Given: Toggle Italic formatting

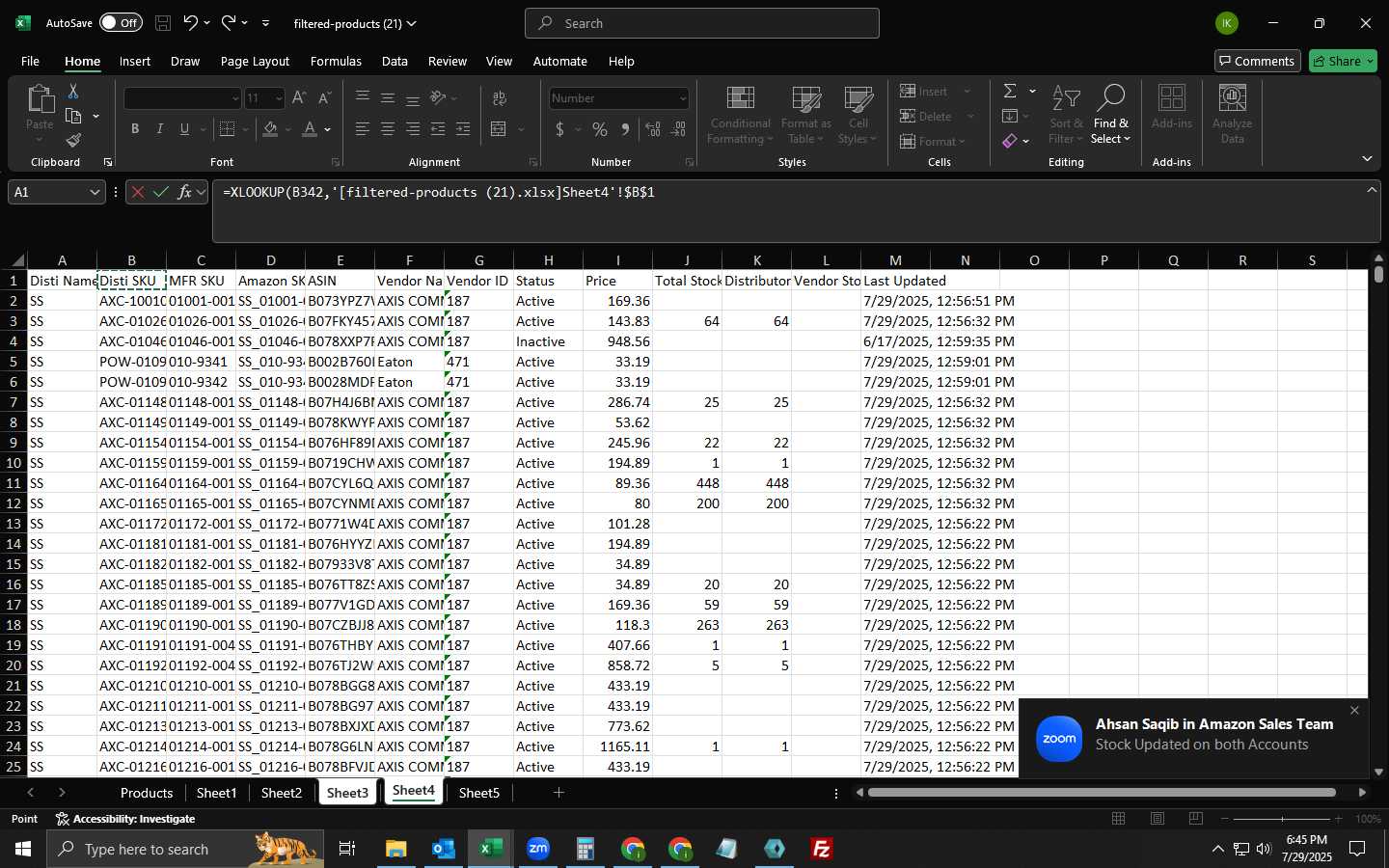Looking at the screenshot, I should point(160,128).
